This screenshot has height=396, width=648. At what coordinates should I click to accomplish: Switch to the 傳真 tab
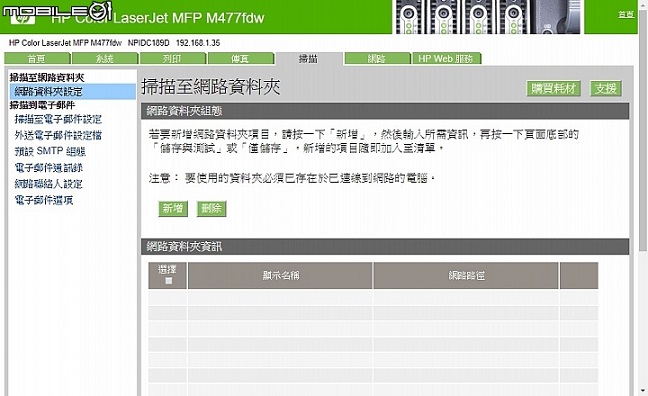click(241, 59)
